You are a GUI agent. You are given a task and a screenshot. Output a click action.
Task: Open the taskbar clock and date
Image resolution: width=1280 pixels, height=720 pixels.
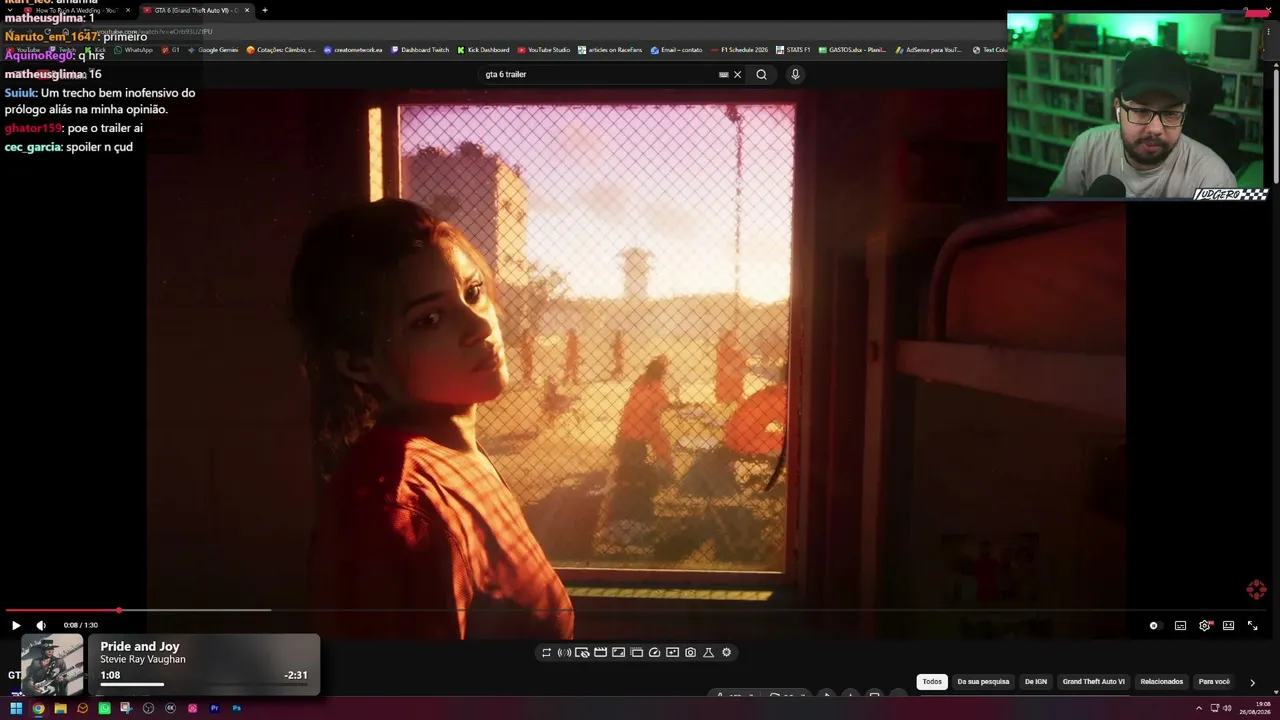pyautogui.click(x=1255, y=709)
